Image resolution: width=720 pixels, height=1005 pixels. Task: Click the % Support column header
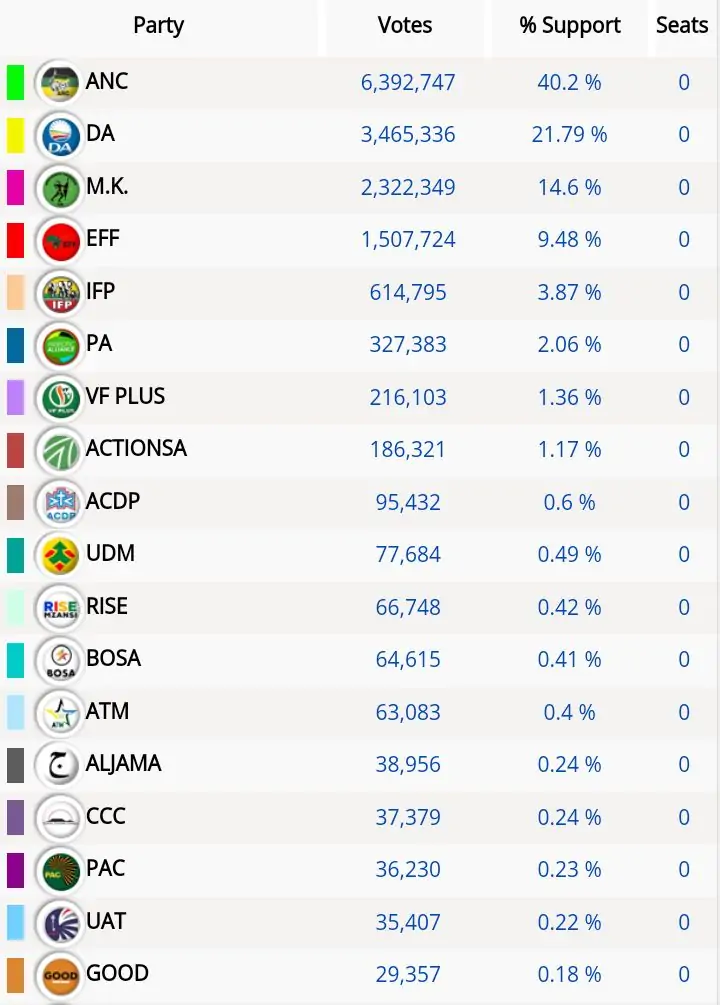(x=570, y=26)
